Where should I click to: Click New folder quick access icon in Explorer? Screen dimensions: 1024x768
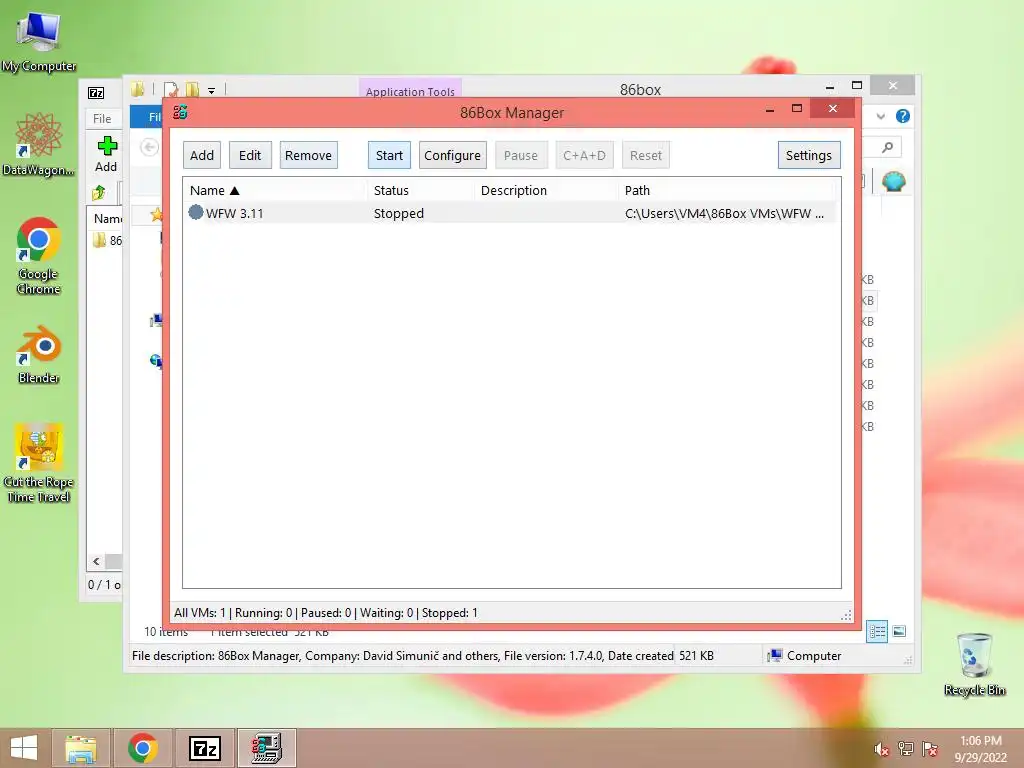pyautogui.click(x=192, y=89)
